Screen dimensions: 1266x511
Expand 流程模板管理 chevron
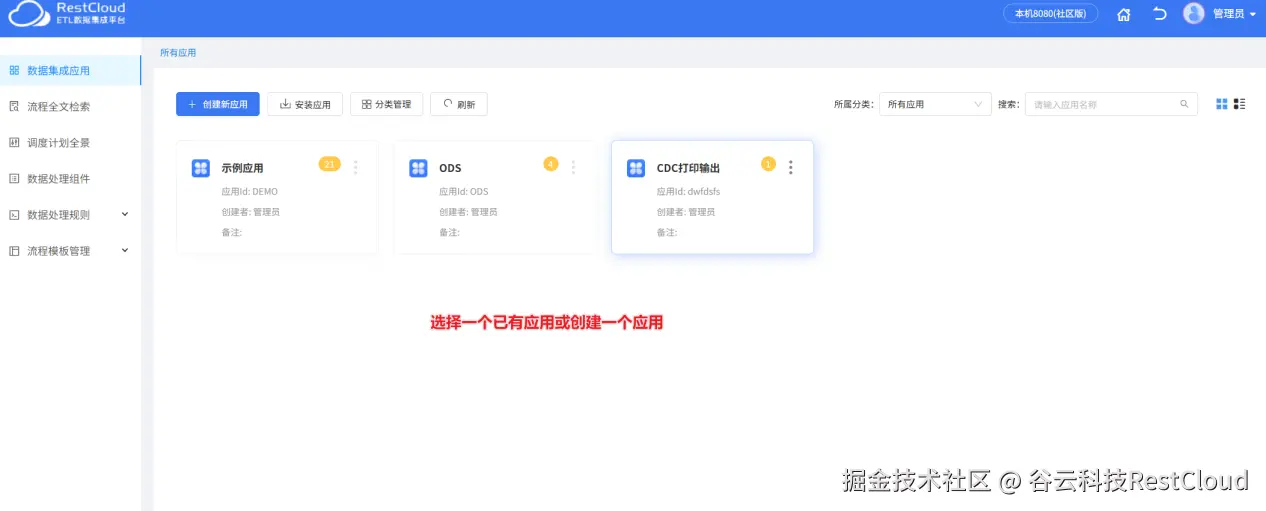(125, 250)
